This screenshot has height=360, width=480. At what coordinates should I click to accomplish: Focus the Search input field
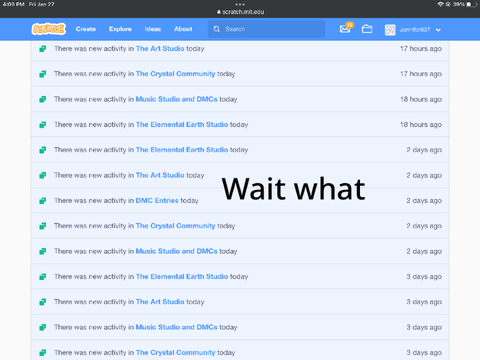click(x=266, y=29)
